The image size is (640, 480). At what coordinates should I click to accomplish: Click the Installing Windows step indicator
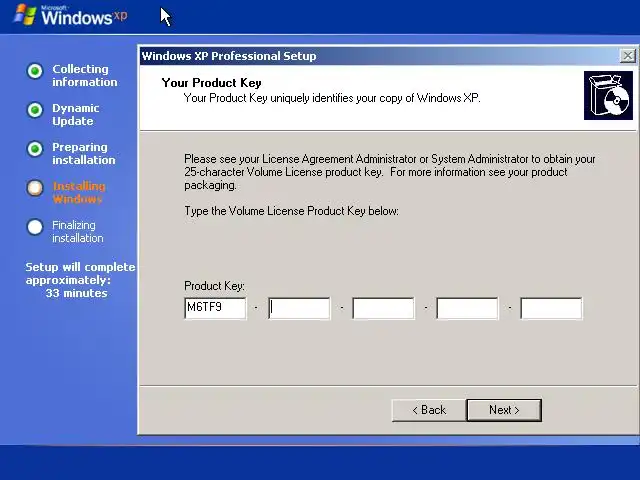click(35, 188)
